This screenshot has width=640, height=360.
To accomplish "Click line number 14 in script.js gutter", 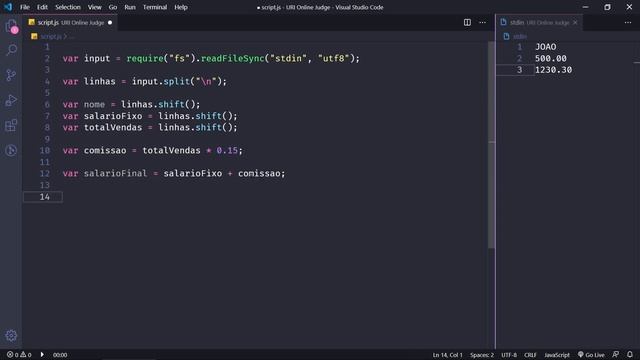I will point(45,197).
